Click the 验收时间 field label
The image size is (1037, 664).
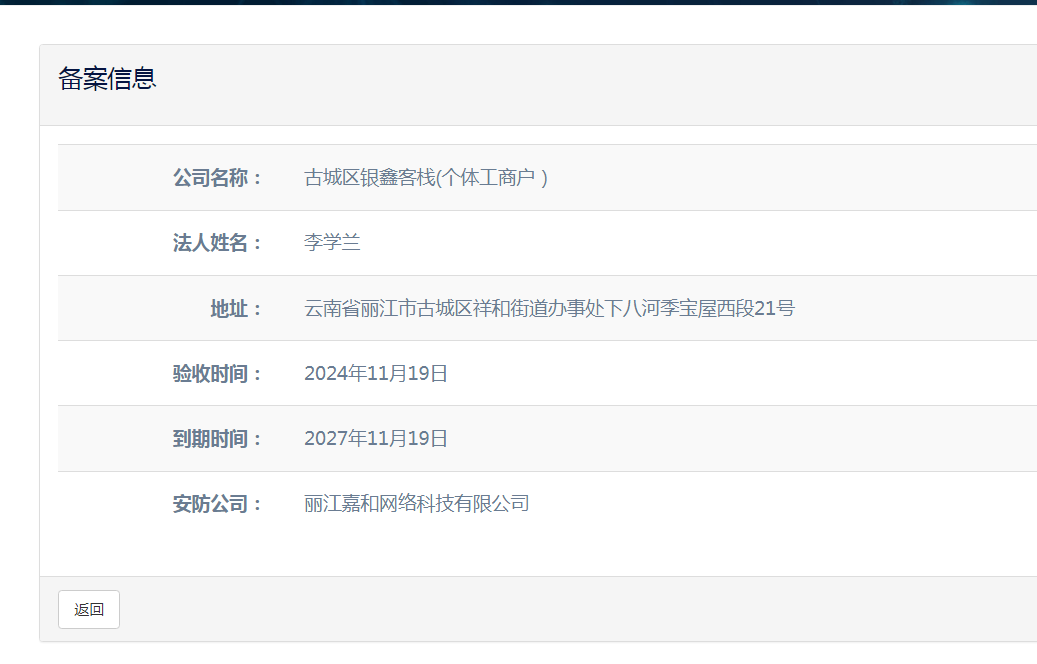(216, 374)
